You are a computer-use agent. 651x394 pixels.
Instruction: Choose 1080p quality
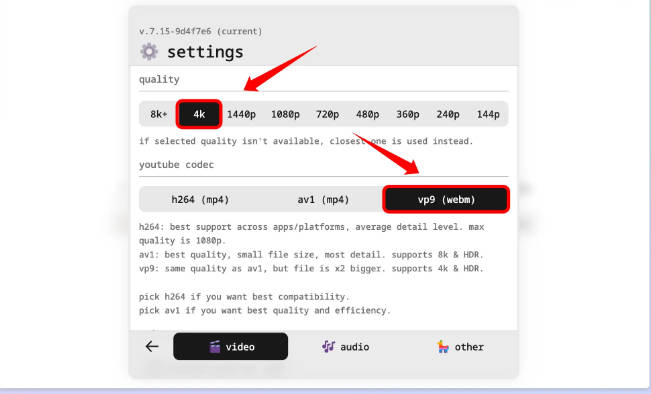285,114
